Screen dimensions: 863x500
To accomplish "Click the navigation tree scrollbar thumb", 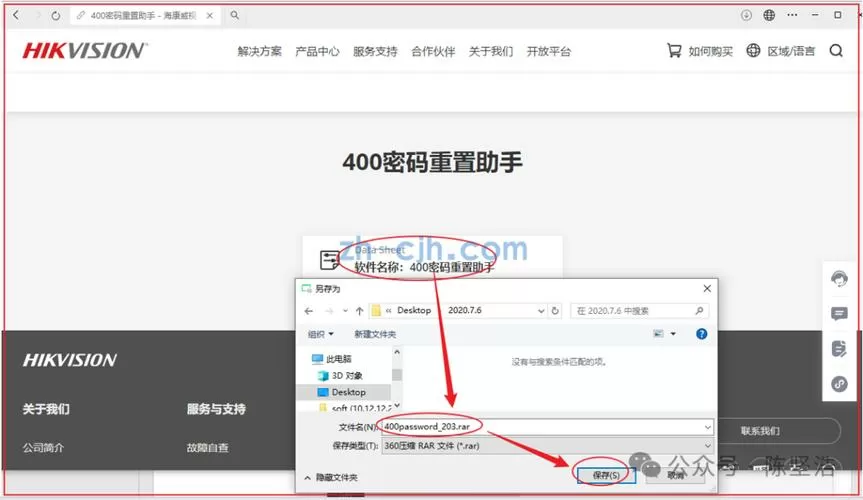I will 397,374.
